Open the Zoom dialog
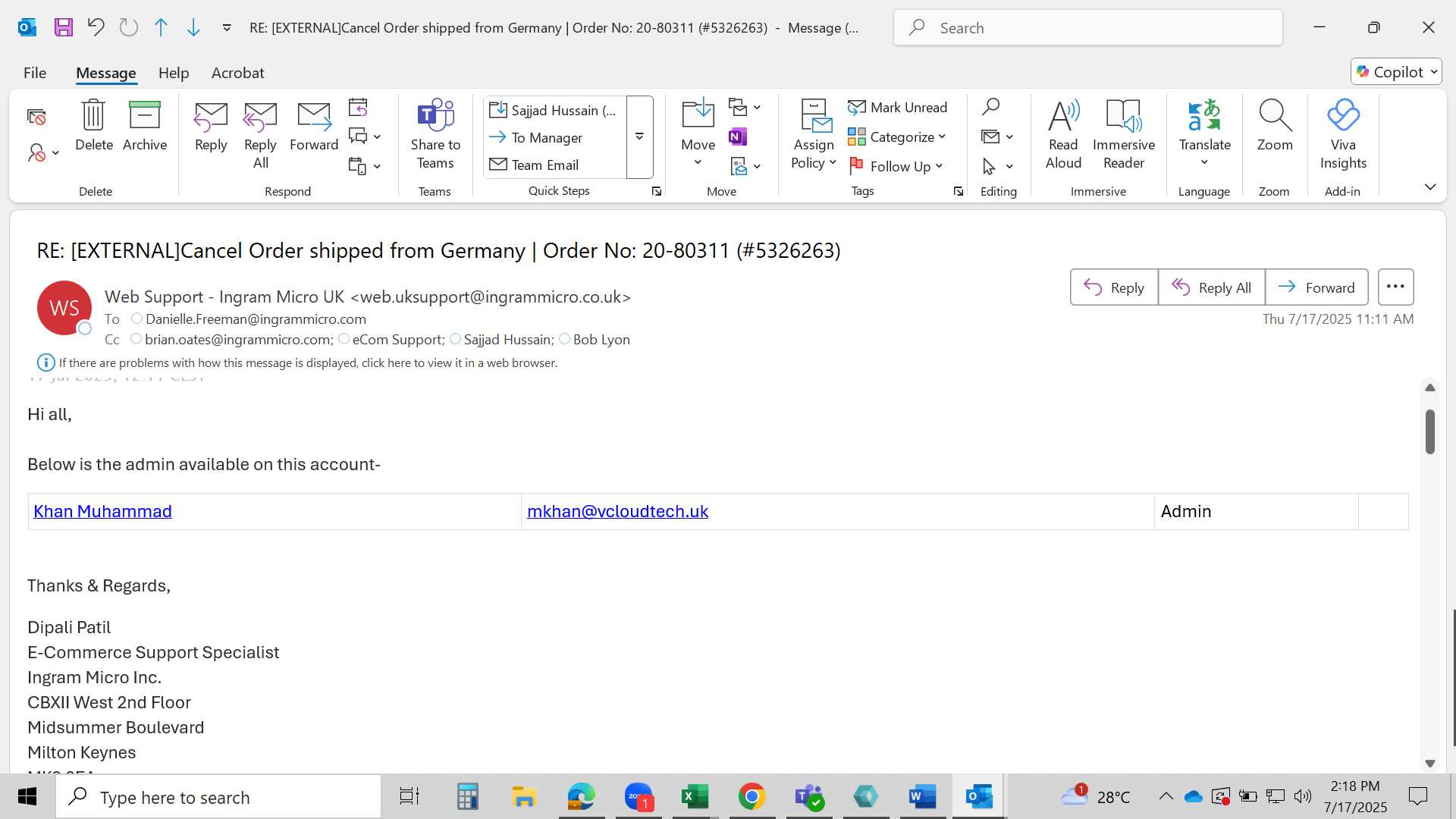 click(x=1275, y=126)
